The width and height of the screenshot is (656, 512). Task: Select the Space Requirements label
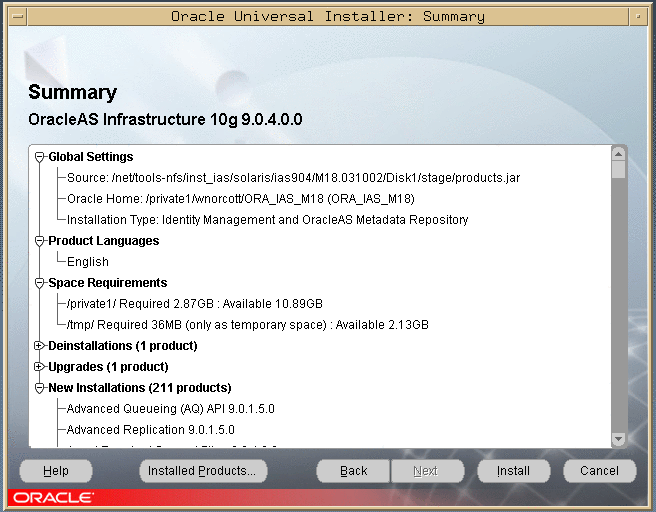tap(108, 283)
